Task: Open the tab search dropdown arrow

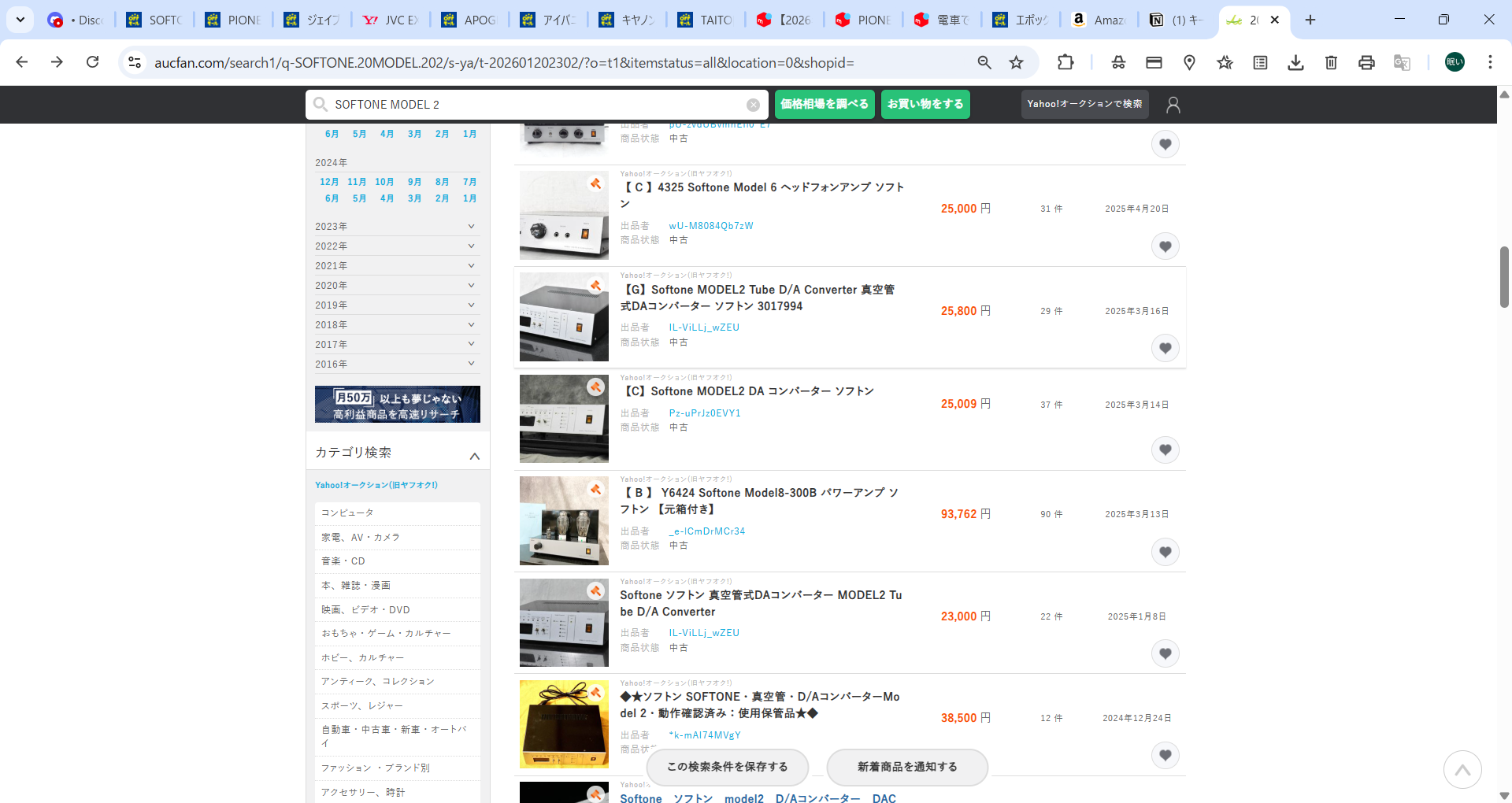Action: pyautogui.click(x=20, y=20)
